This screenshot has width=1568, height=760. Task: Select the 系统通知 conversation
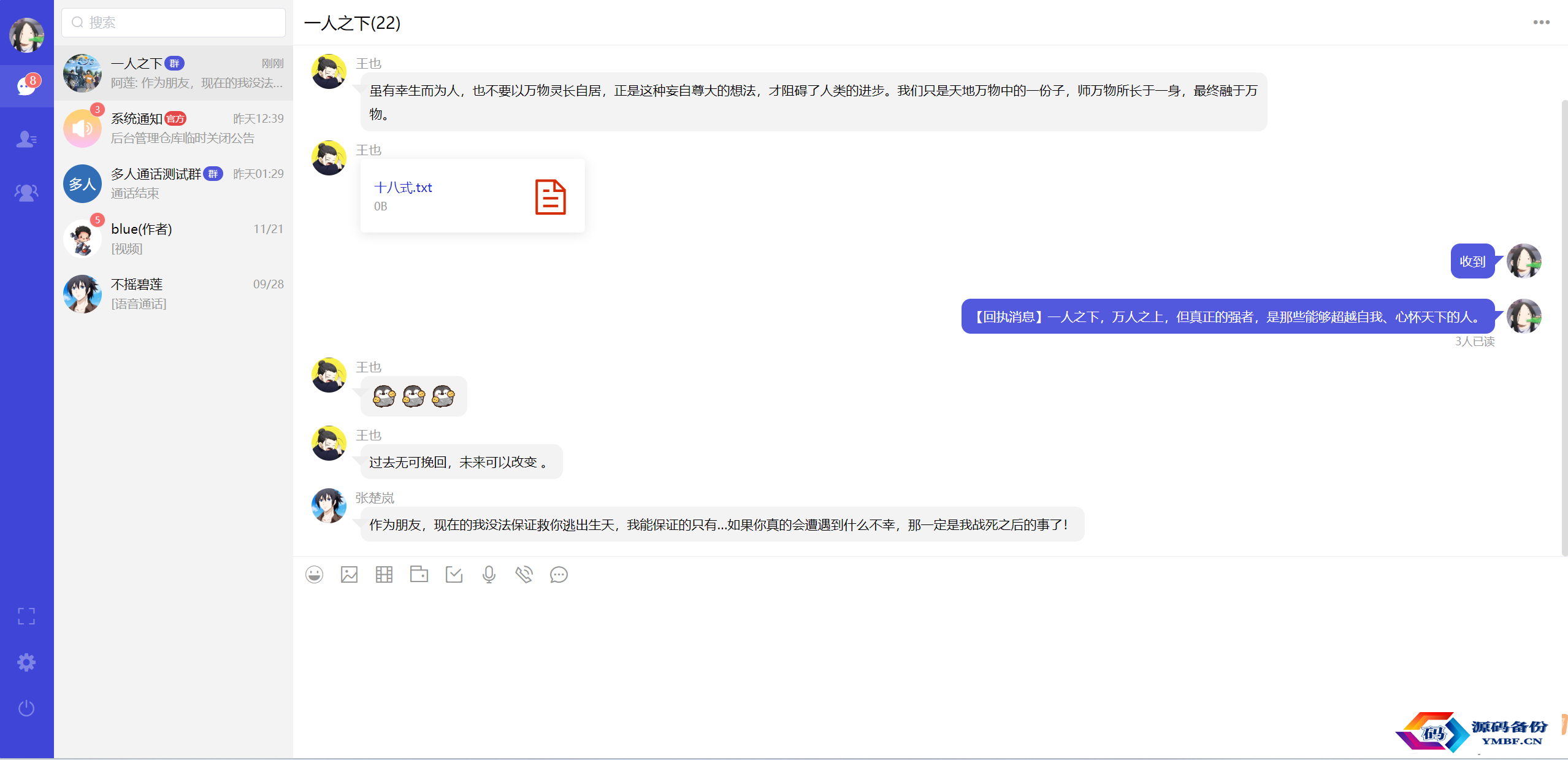pos(174,128)
